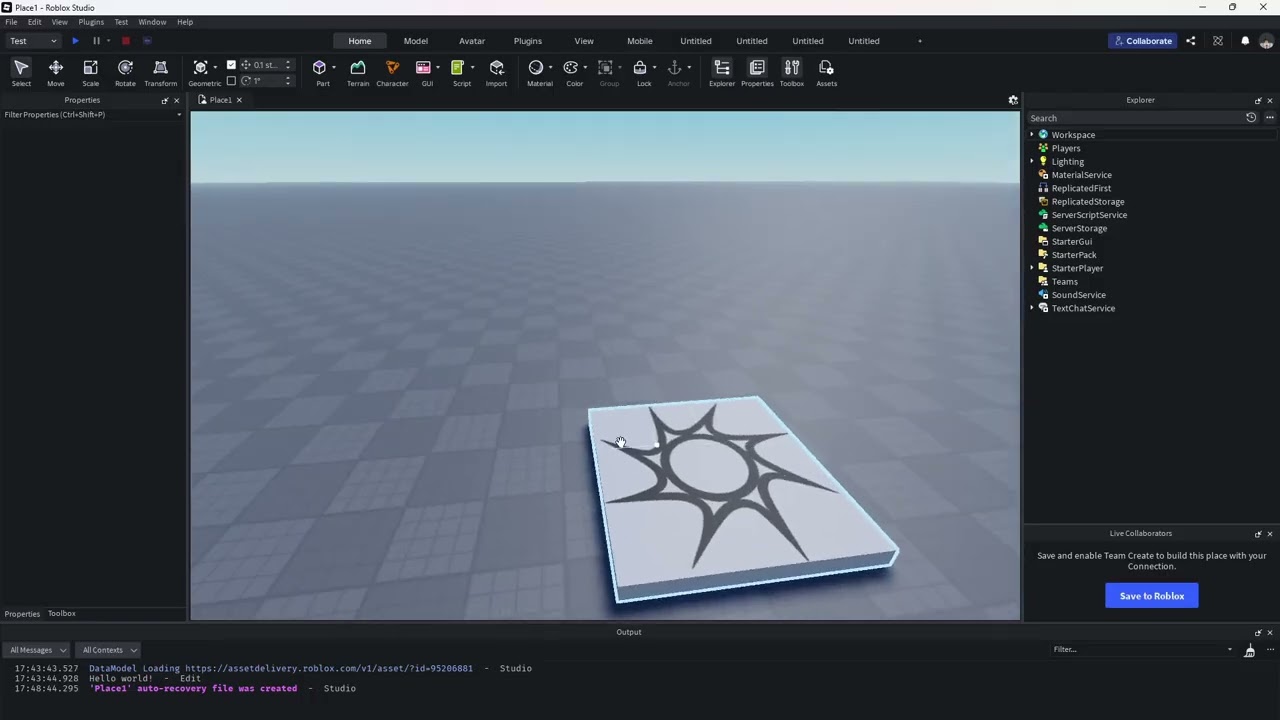Click the GUI toolbar icon
Viewport: 1280px width, 720px height.
[423, 68]
